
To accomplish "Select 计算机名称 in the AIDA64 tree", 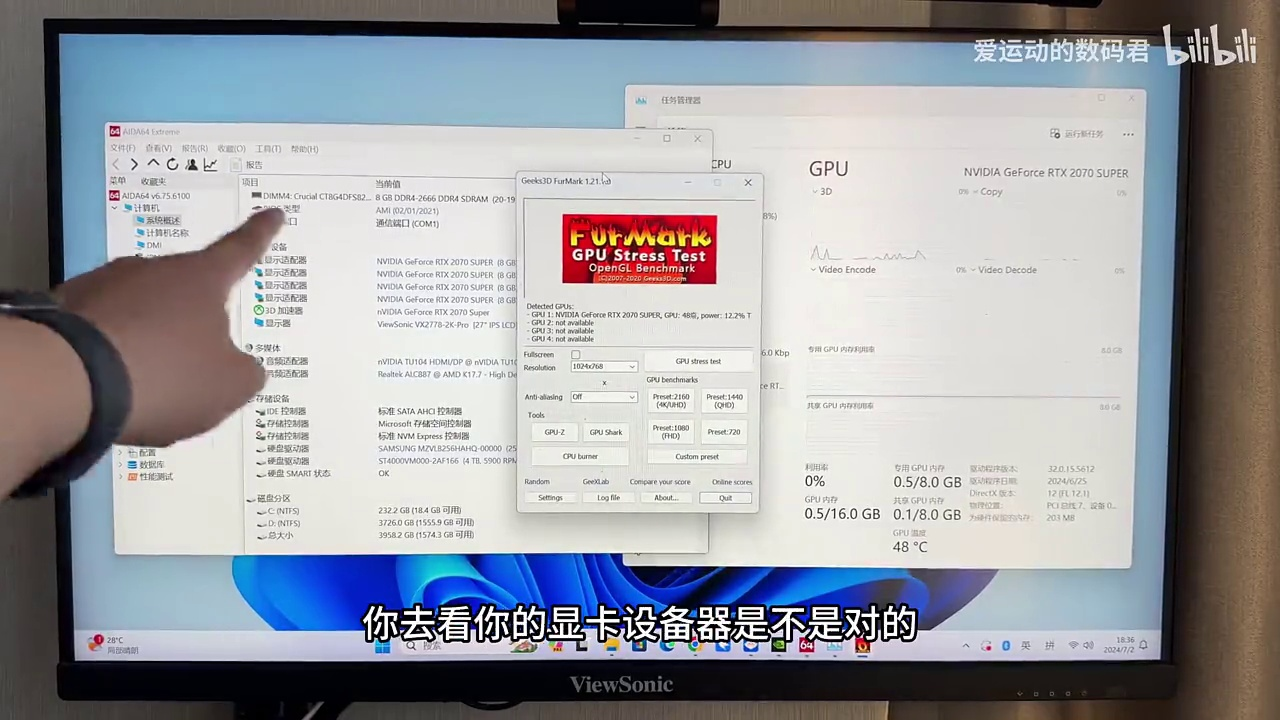I will (163, 233).
